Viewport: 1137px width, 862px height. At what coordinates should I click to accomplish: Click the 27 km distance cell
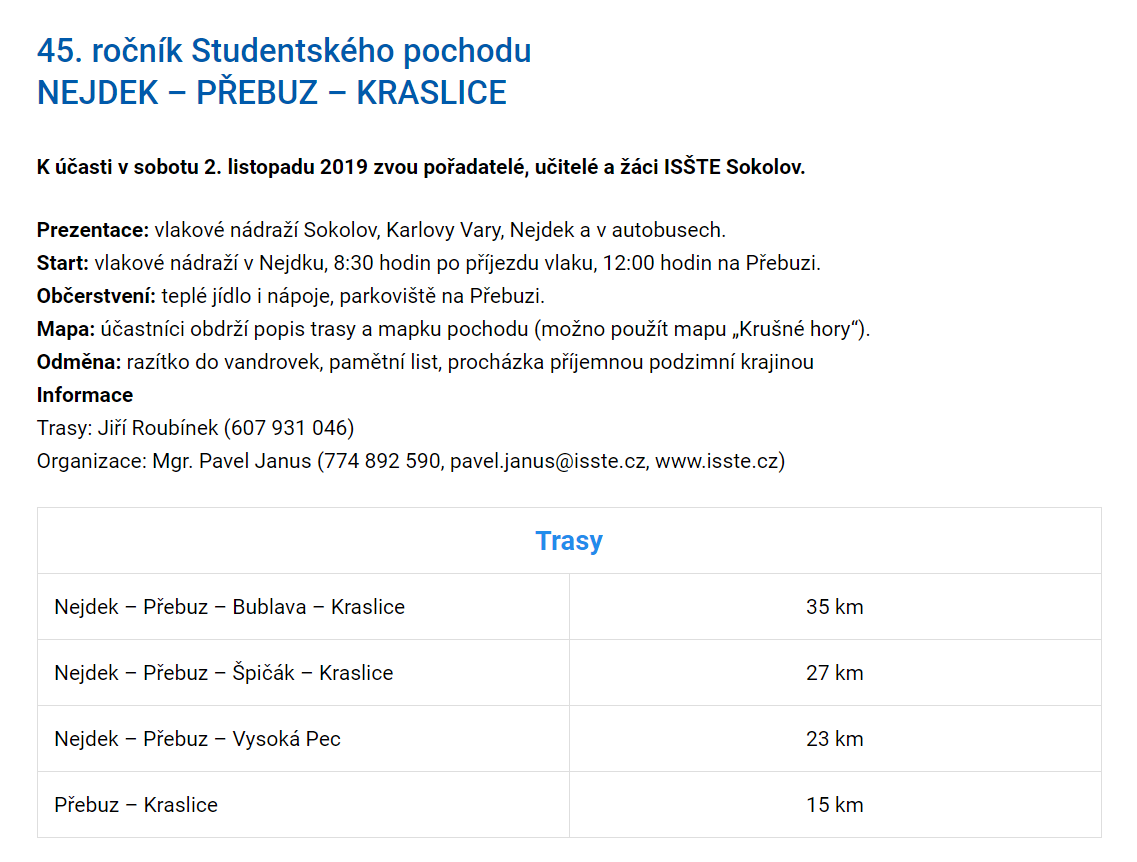835,673
